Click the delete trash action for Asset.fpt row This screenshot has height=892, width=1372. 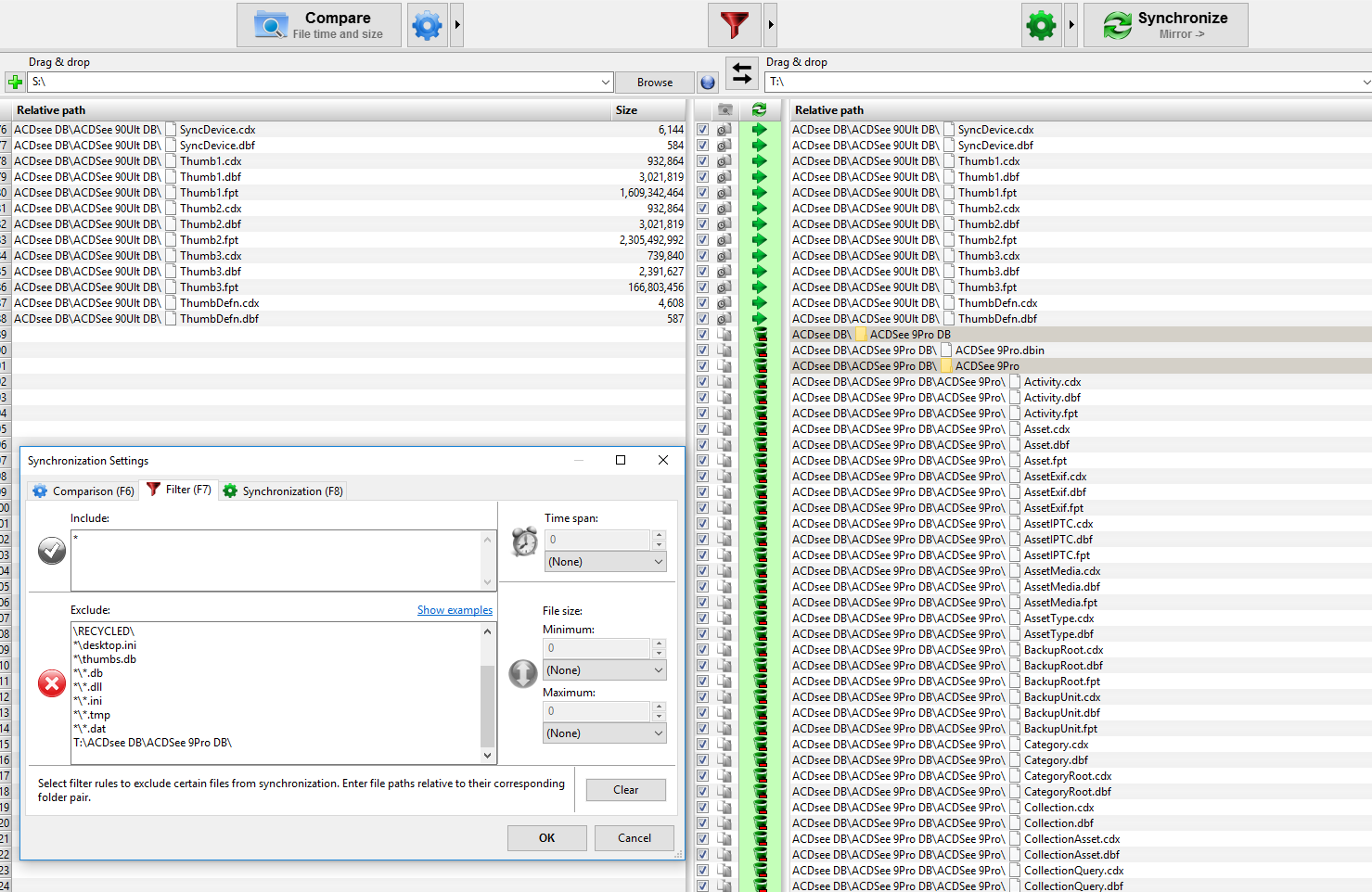tap(760, 461)
